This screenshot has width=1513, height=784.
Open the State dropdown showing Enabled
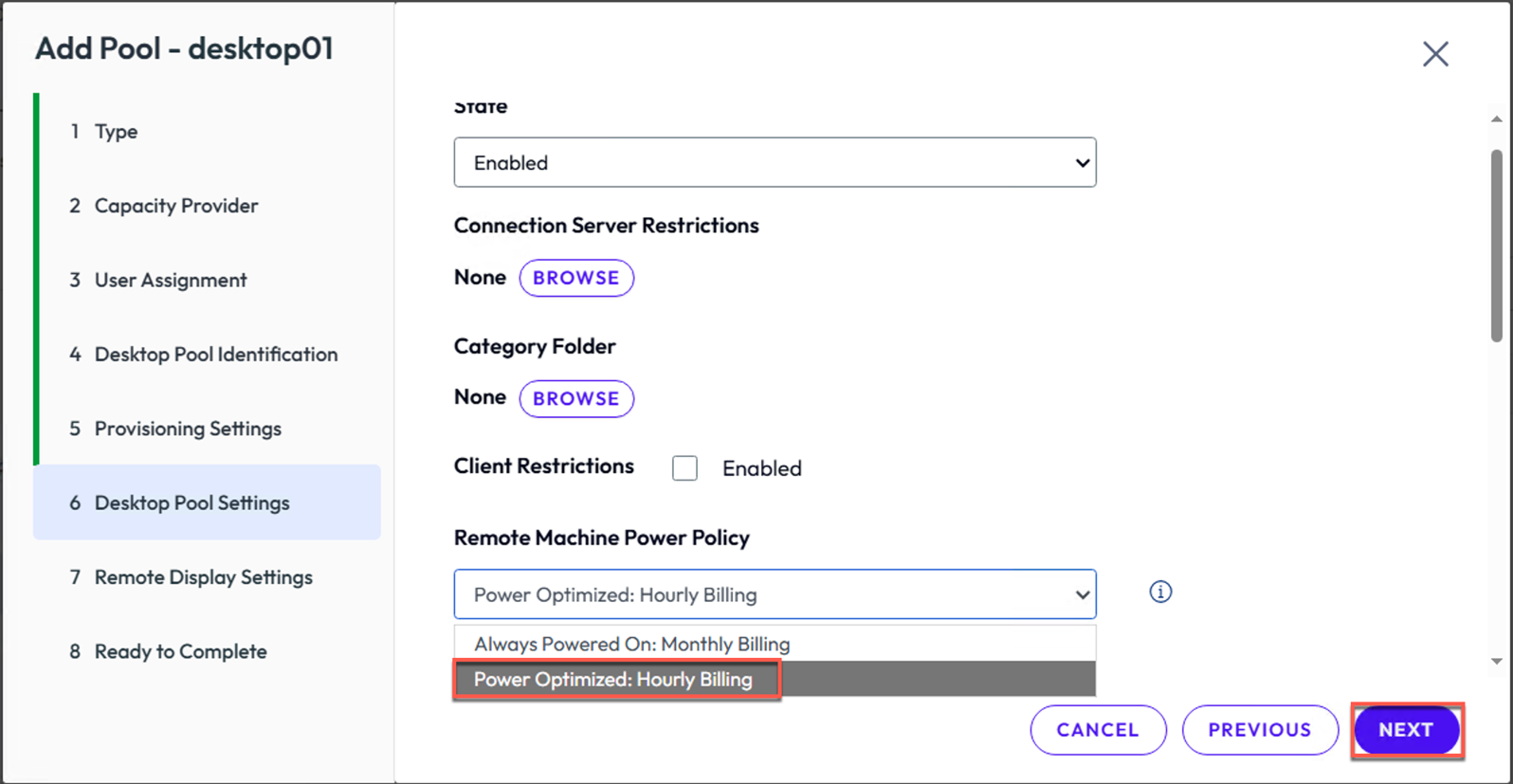[775, 162]
